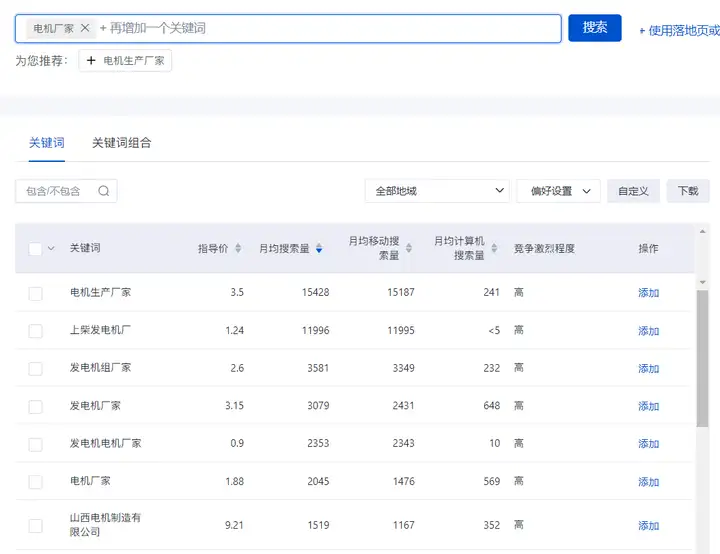Toggle the select-all header checkbox

pyautogui.click(x=35, y=249)
